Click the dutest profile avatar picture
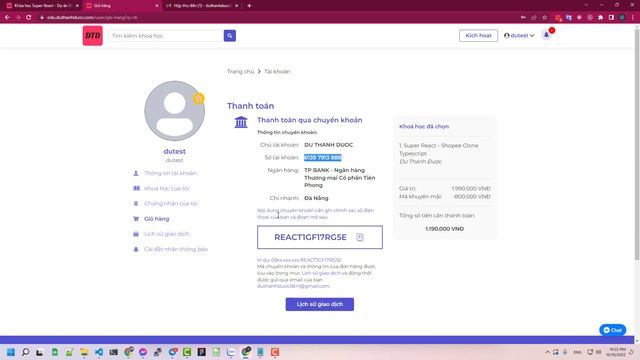 [175, 111]
